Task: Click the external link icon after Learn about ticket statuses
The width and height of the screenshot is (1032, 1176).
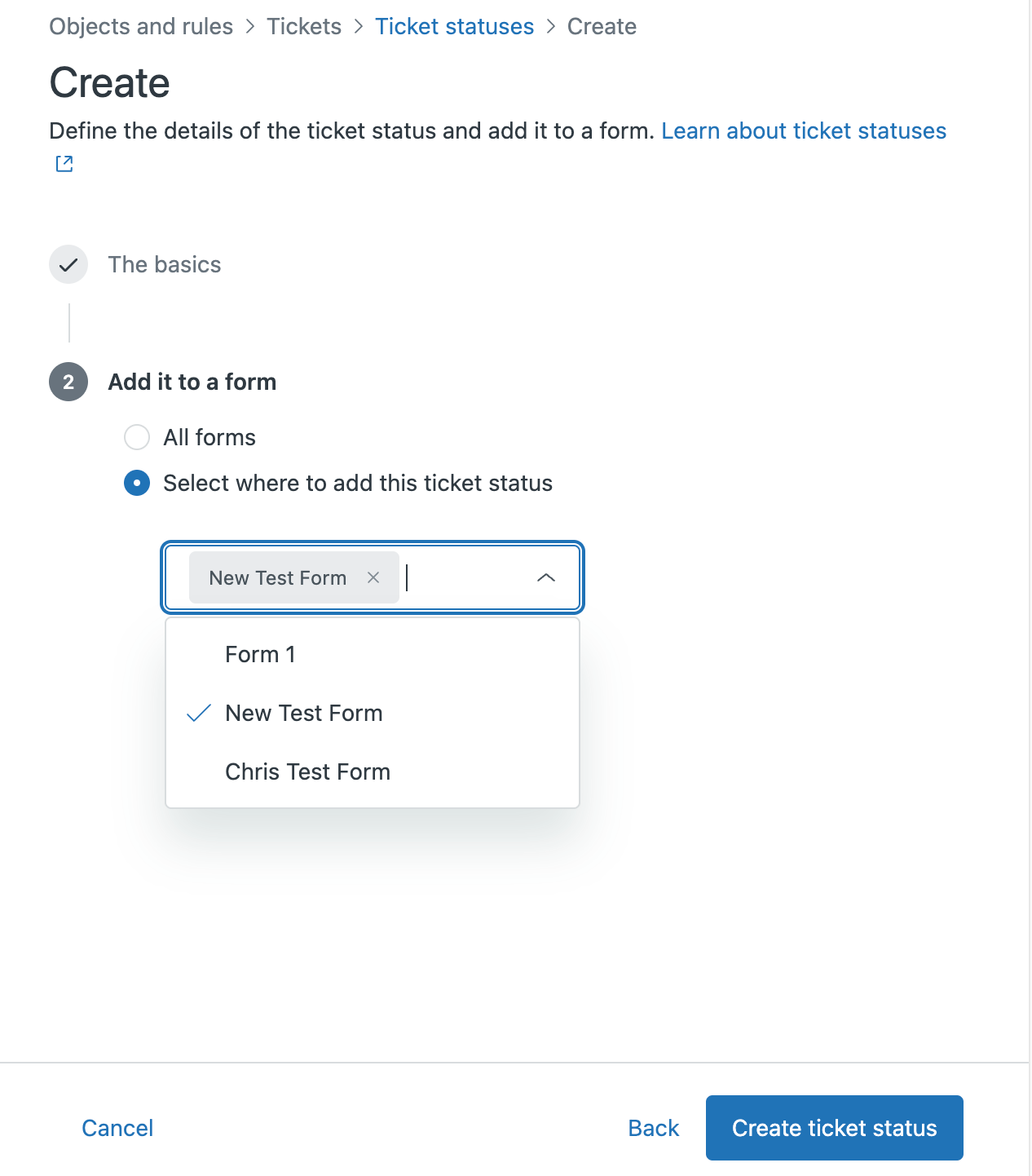Action: [x=63, y=164]
